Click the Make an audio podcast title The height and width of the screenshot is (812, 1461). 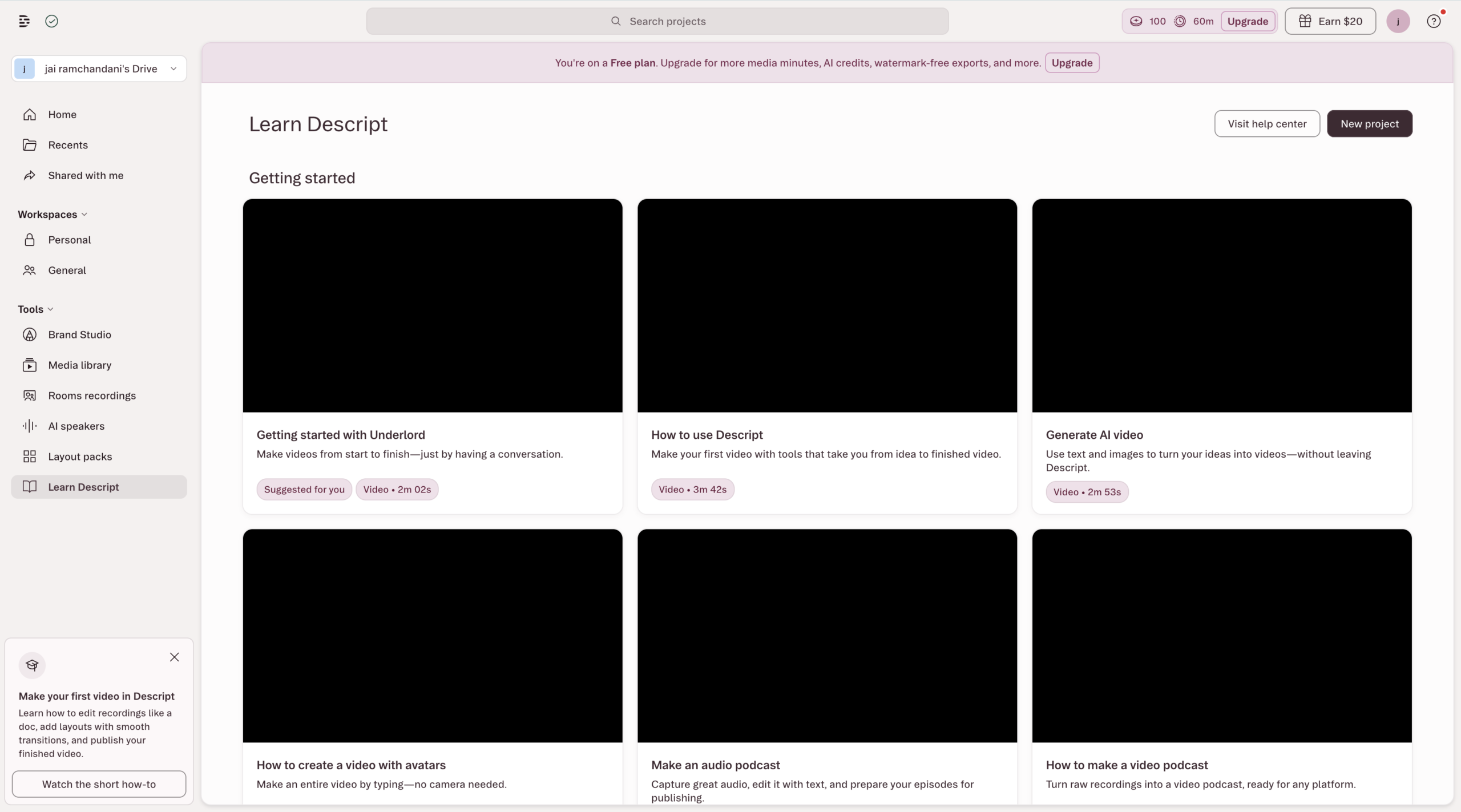pyautogui.click(x=716, y=765)
